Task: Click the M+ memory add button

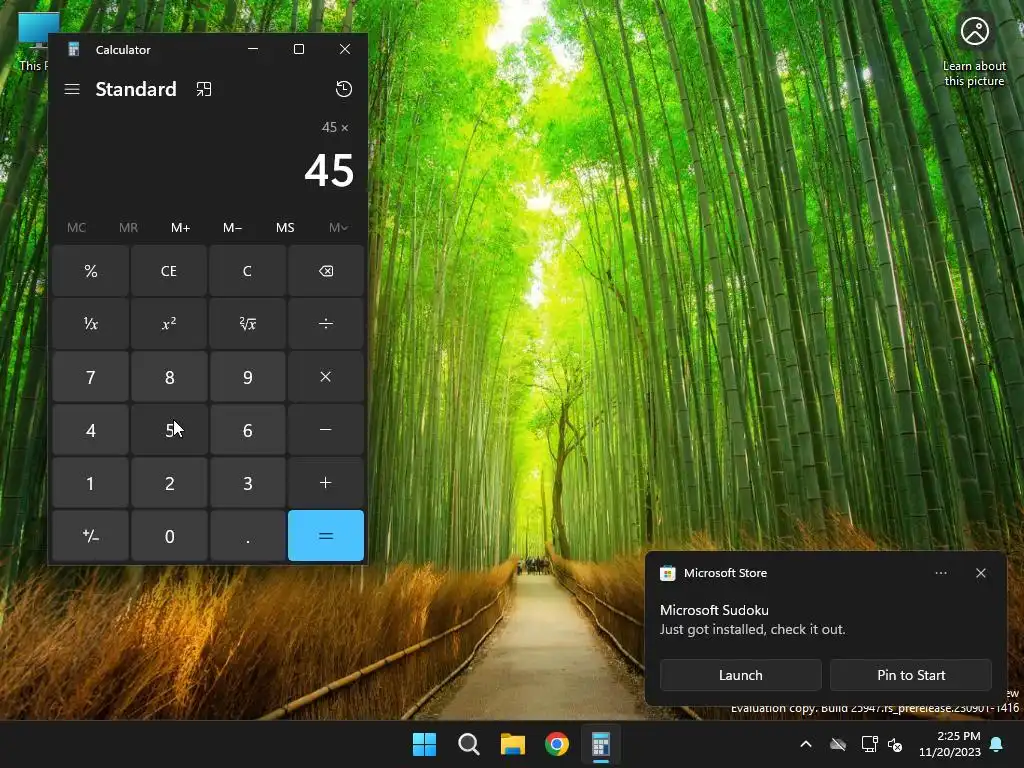Action: click(x=180, y=227)
